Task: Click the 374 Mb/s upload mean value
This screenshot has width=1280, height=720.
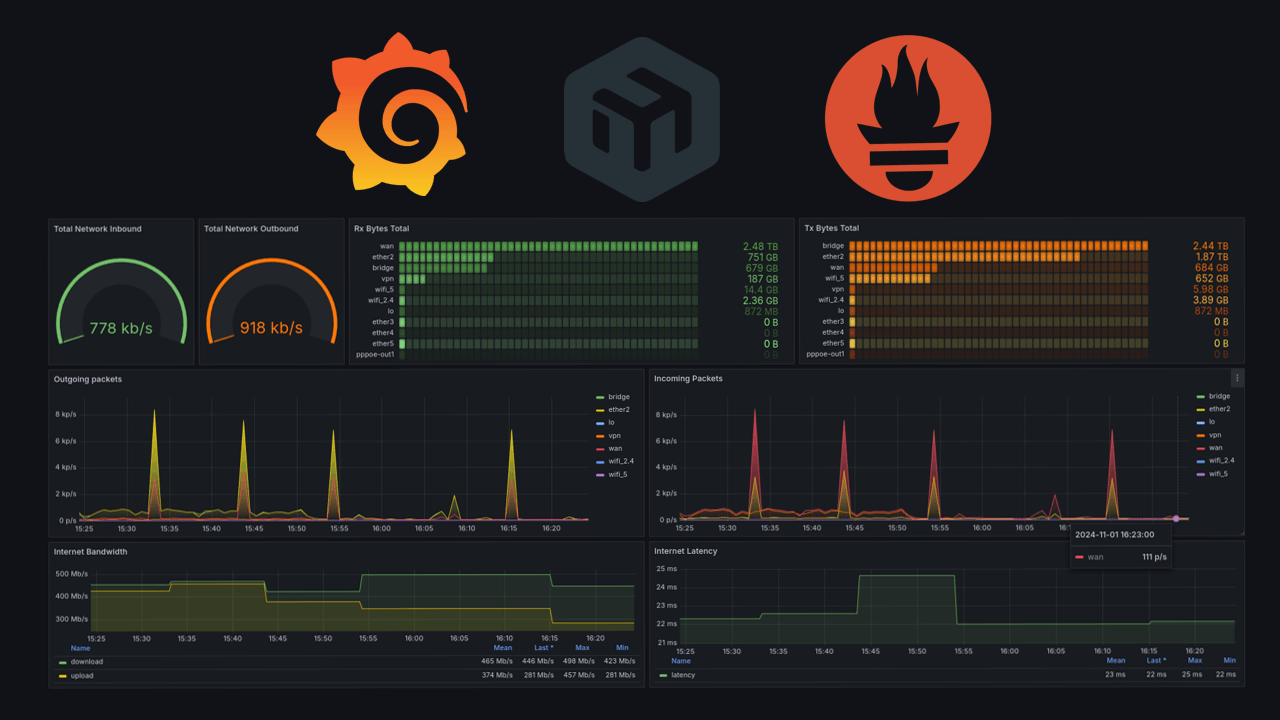Action: 496,675
